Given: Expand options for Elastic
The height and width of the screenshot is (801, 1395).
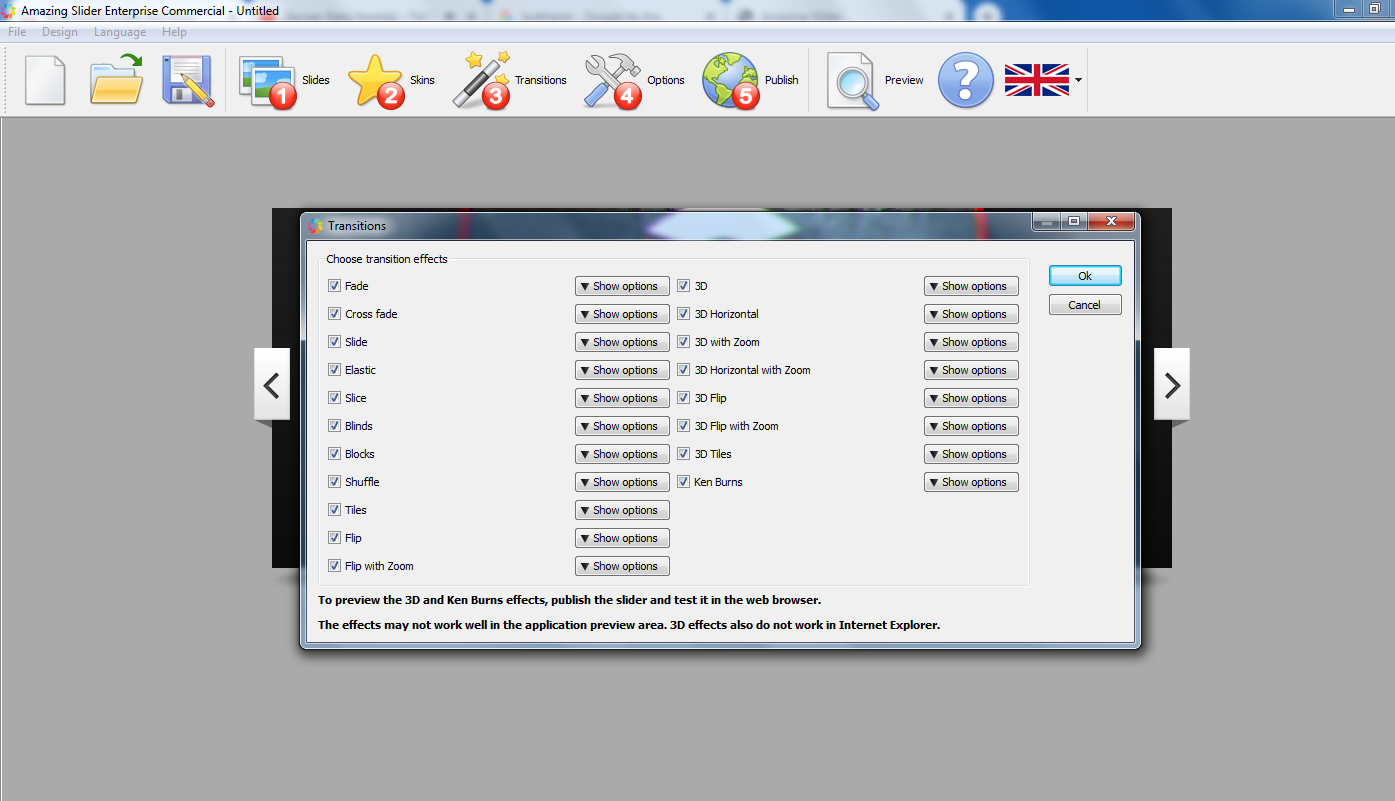Looking at the screenshot, I should coord(622,370).
